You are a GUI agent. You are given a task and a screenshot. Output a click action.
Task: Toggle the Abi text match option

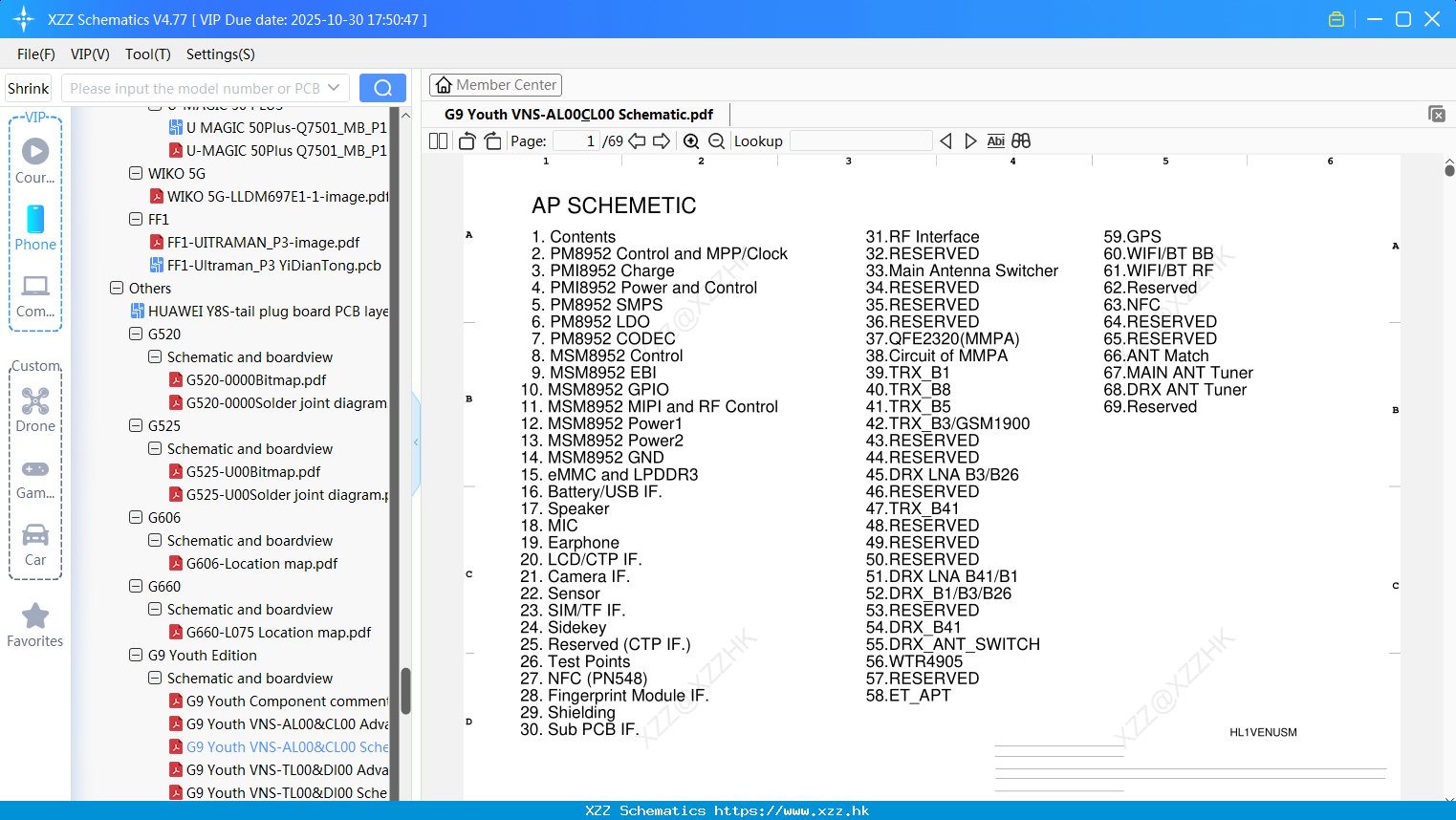(995, 141)
